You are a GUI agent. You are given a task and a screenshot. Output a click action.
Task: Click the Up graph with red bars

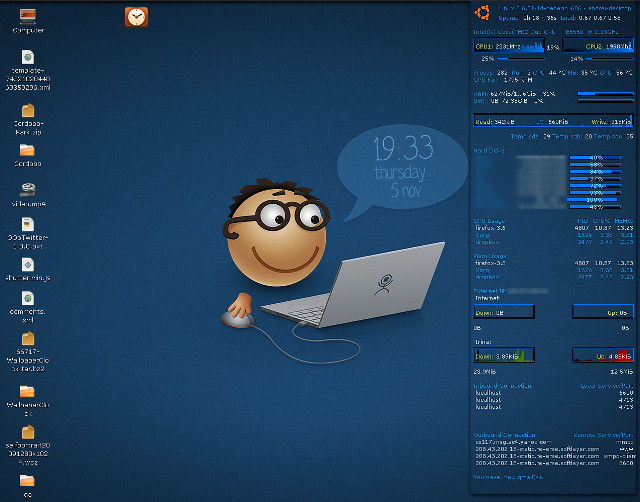602,355
